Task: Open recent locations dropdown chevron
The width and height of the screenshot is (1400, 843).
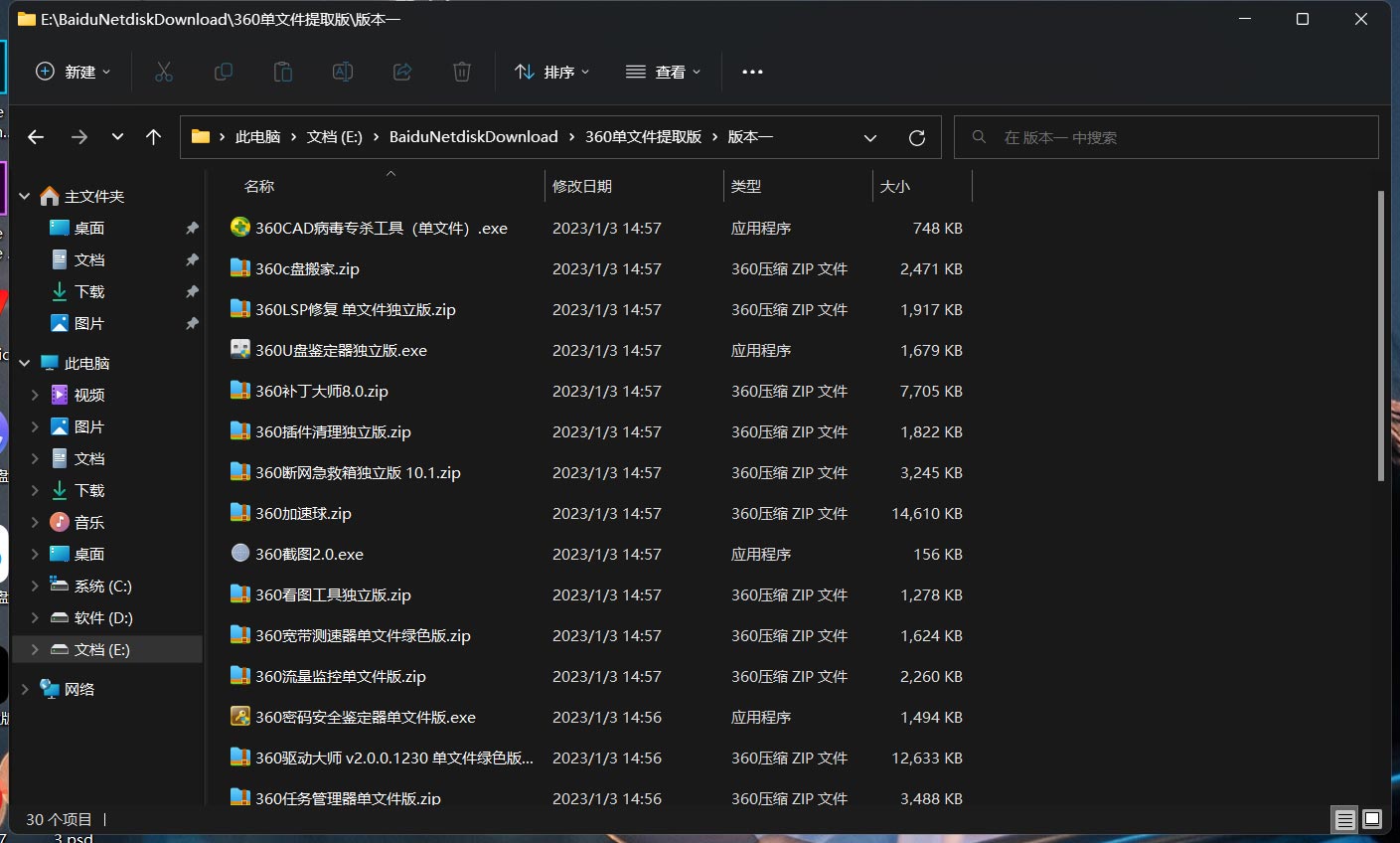Action: pyautogui.click(x=117, y=137)
